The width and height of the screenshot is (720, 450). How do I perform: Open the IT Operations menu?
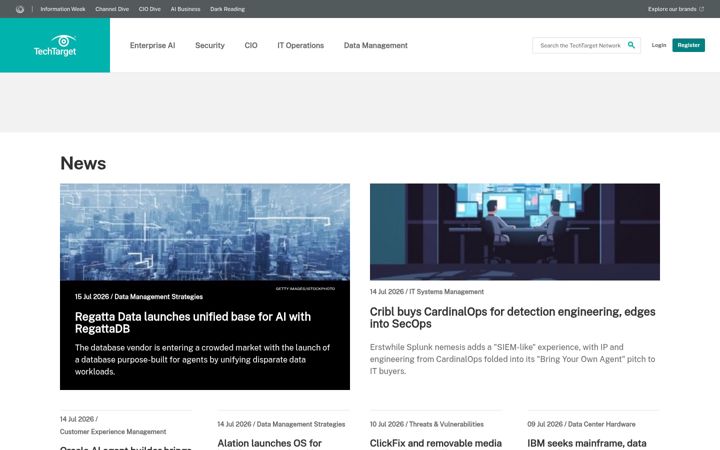pos(300,45)
